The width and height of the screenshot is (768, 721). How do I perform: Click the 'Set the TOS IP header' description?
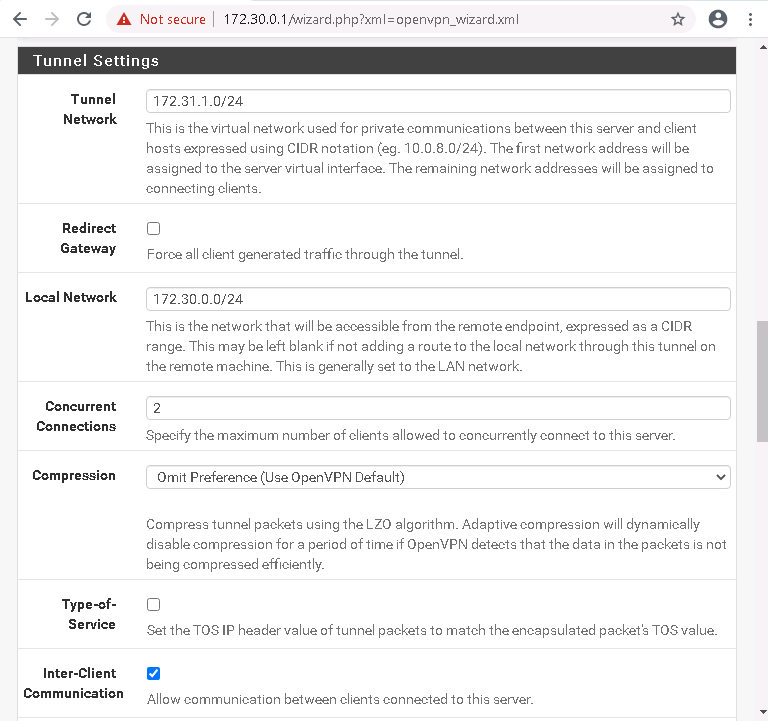click(x=432, y=630)
